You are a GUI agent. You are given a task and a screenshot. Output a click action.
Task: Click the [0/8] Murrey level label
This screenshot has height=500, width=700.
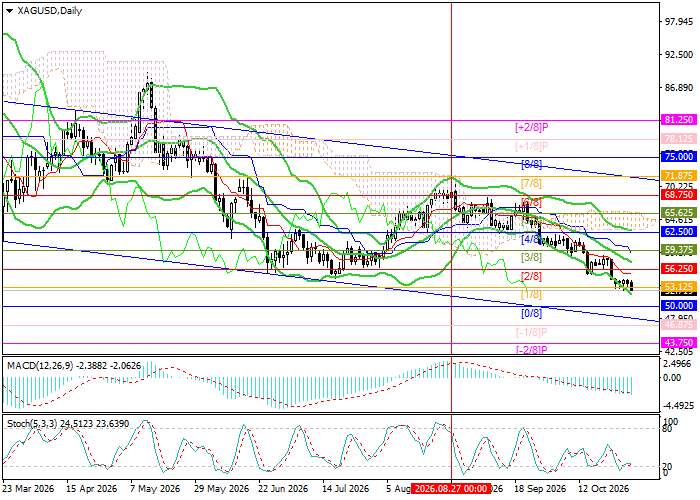(531, 313)
